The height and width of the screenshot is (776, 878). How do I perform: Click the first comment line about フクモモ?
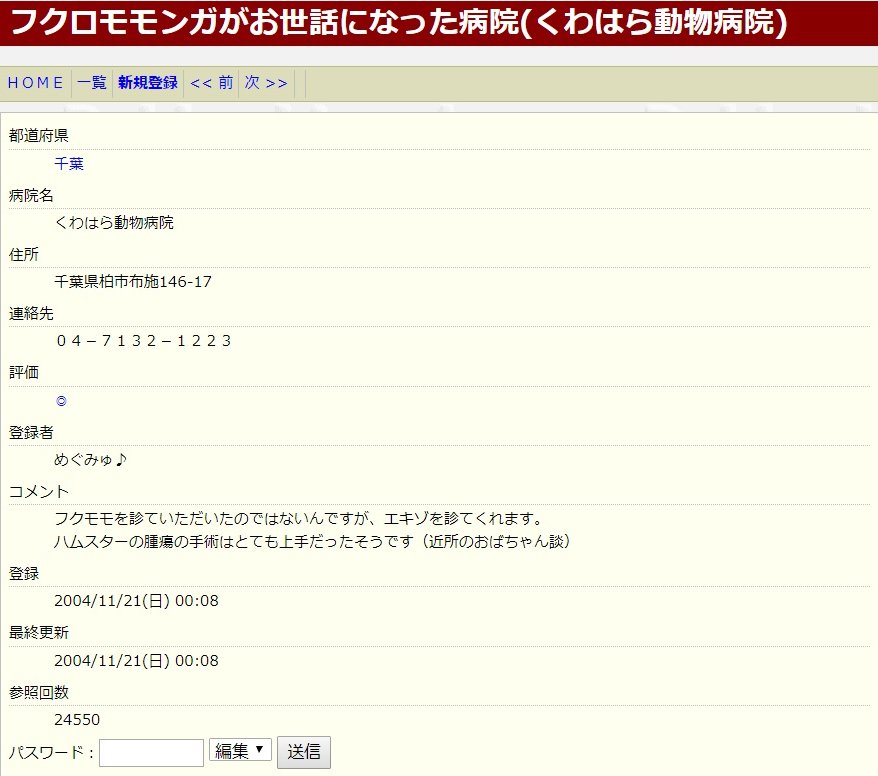click(298, 519)
